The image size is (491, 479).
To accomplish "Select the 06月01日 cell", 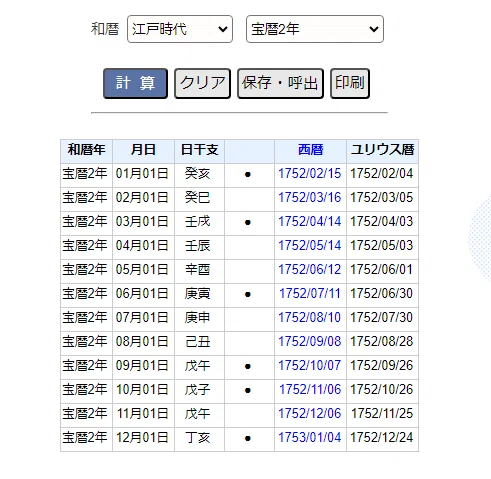I will tap(143, 294).
